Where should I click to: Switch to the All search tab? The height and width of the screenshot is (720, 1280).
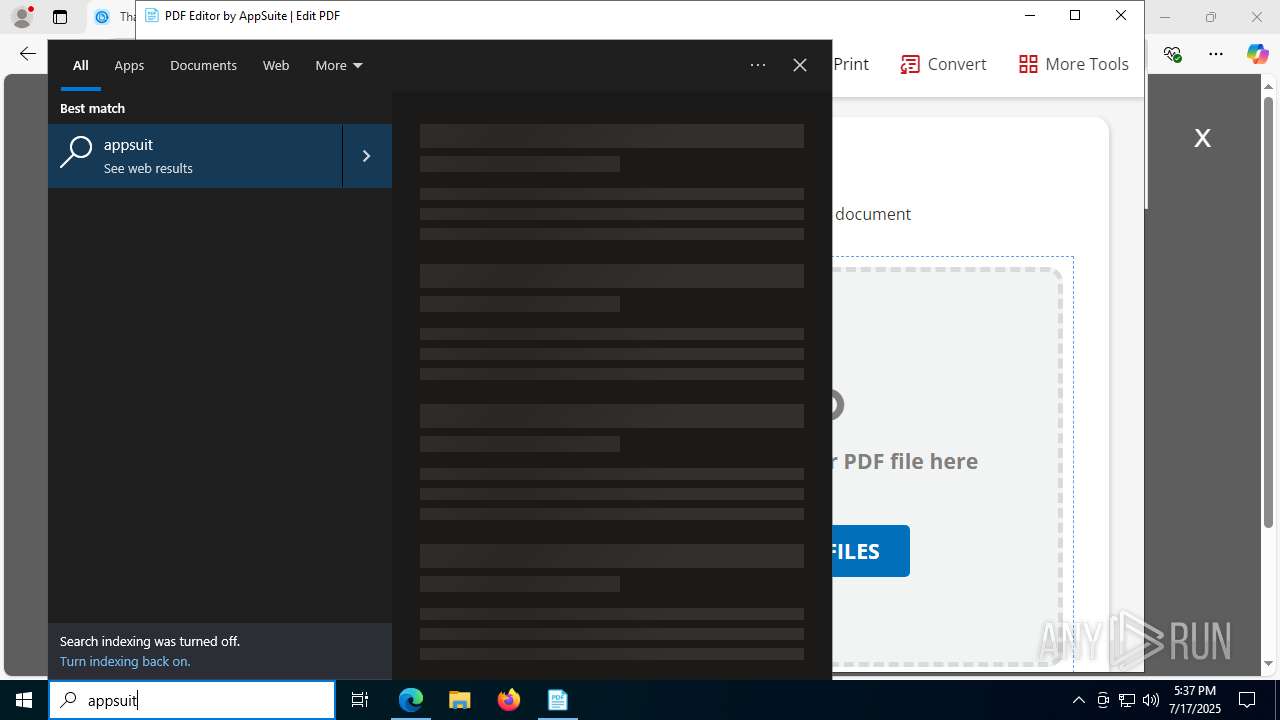pos(81,65)
